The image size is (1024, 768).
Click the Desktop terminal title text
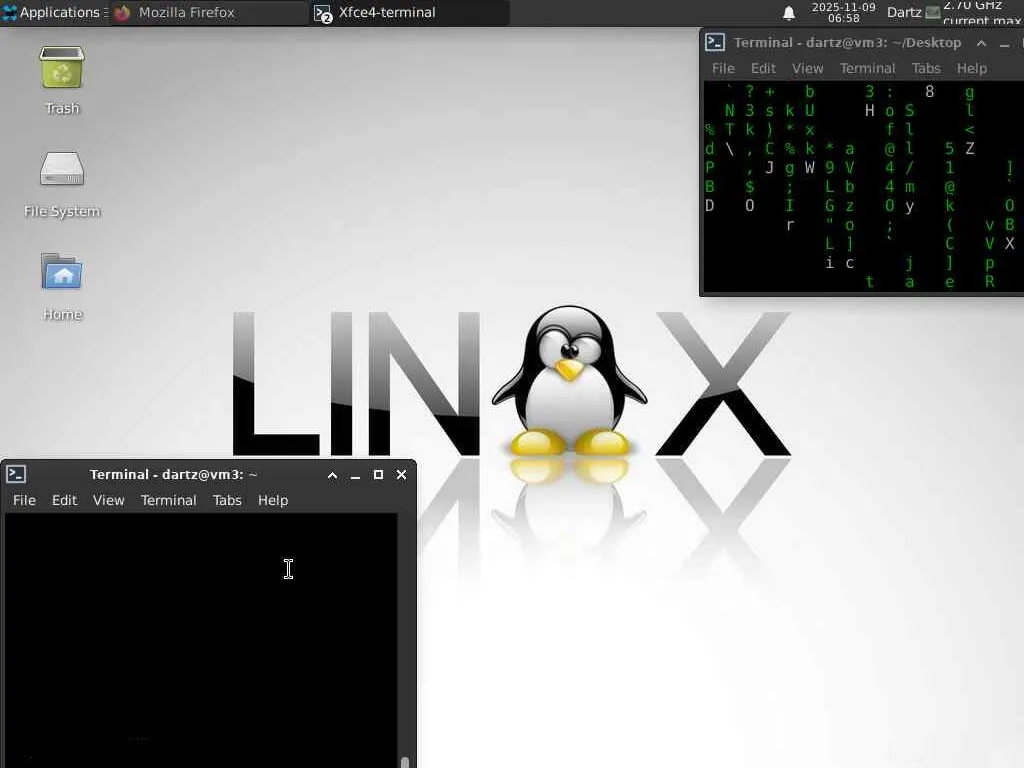847,42
